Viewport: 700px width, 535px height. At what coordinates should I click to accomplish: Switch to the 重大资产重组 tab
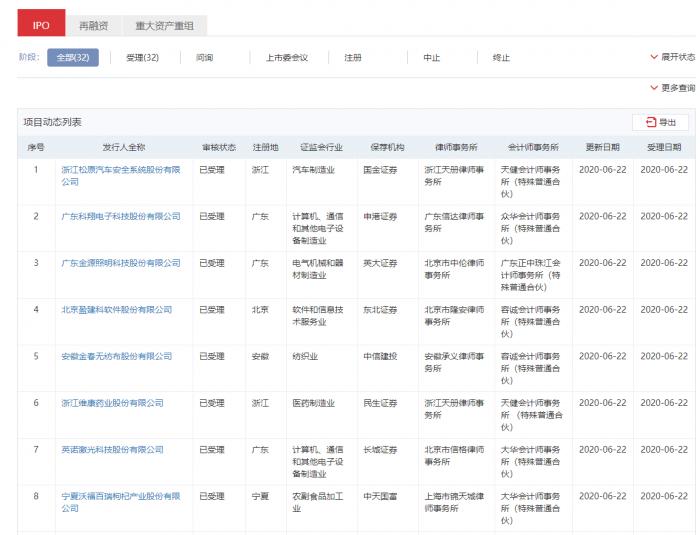(165, 23)
